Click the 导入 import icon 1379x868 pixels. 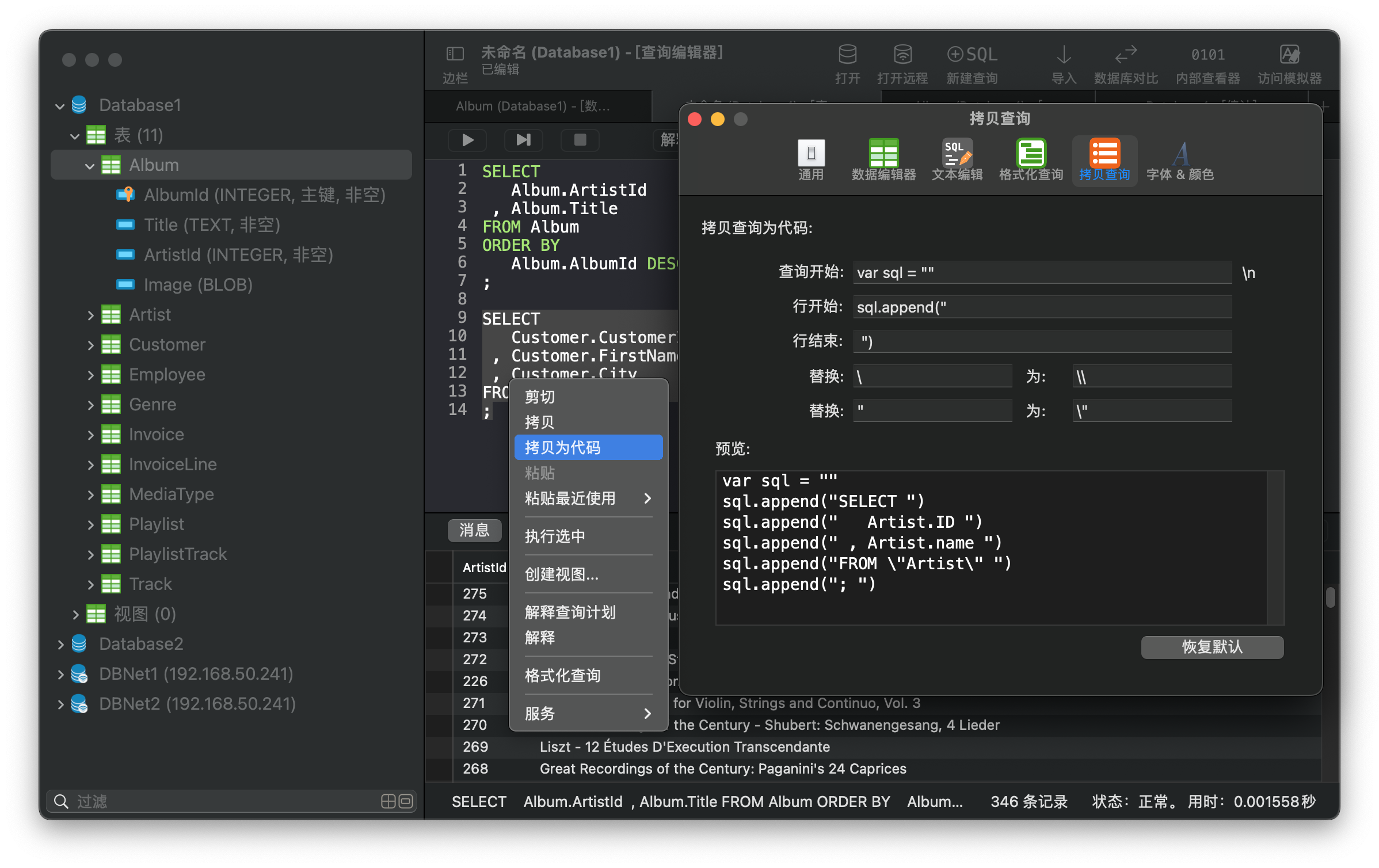tap(1064, 55)
